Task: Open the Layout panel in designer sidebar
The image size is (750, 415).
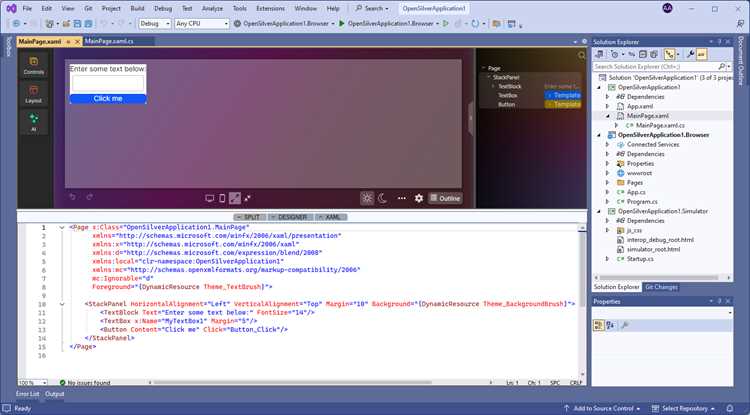Action: (x=33, y=95)
